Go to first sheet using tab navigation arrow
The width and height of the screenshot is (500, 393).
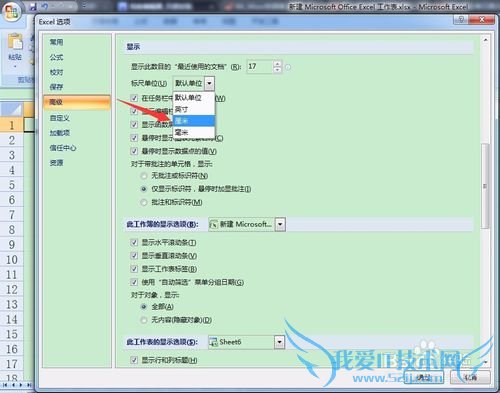click(x=5, y=385)
